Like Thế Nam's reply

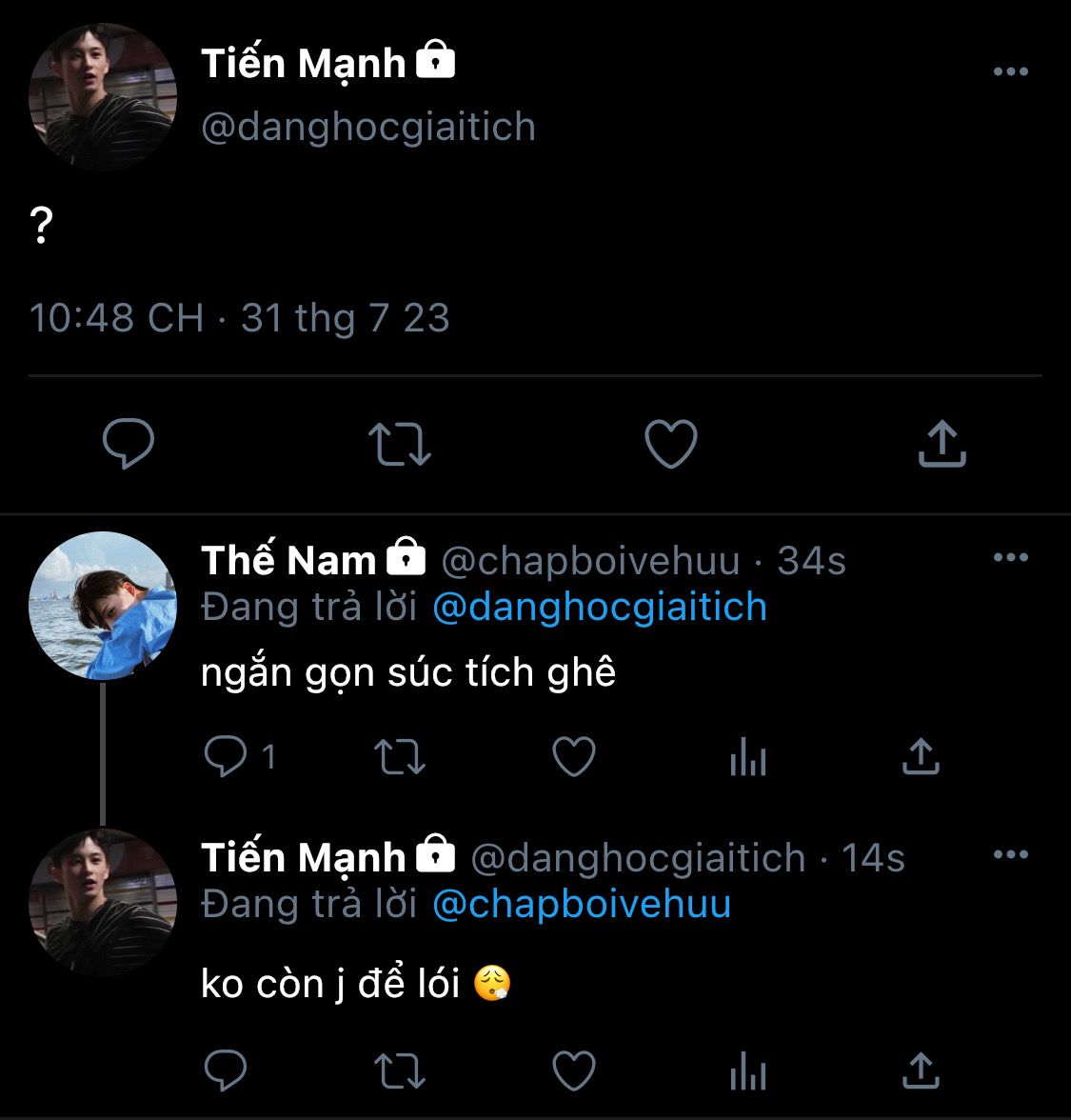click(574, 757)
